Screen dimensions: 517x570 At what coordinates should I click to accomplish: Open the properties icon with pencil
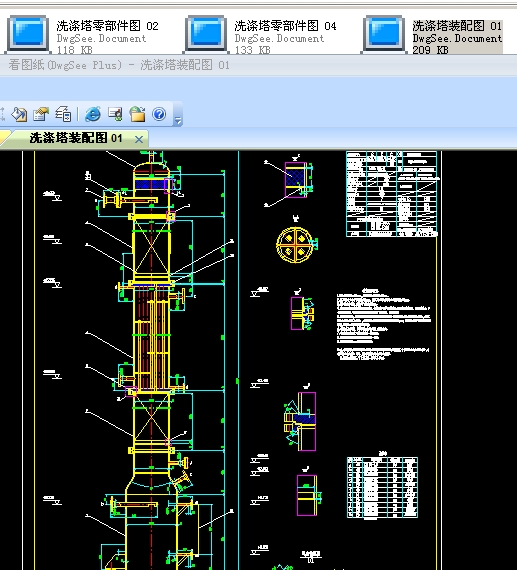(x=41, y=114)
